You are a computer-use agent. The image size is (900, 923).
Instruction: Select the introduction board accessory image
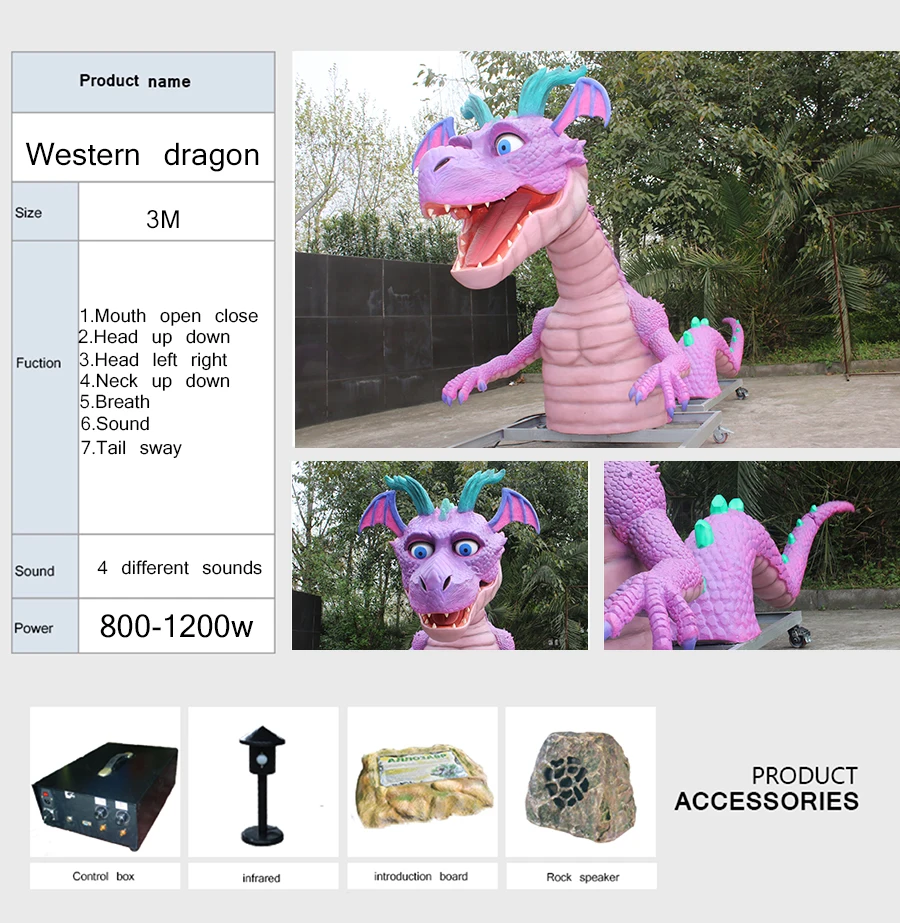[422, 782]
